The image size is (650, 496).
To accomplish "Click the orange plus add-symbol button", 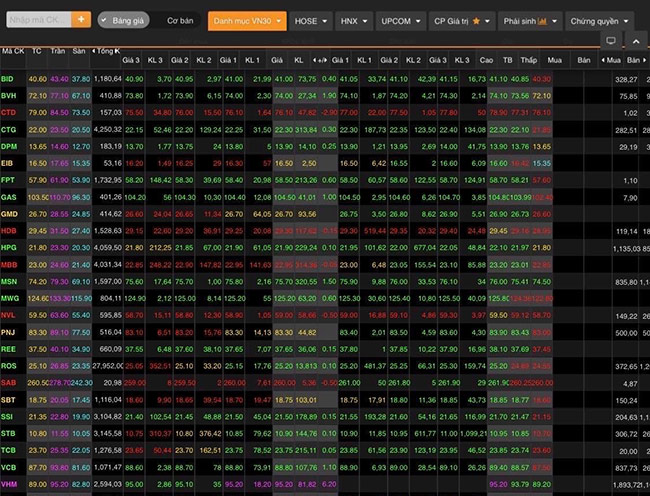I will (x=81, y=19).
